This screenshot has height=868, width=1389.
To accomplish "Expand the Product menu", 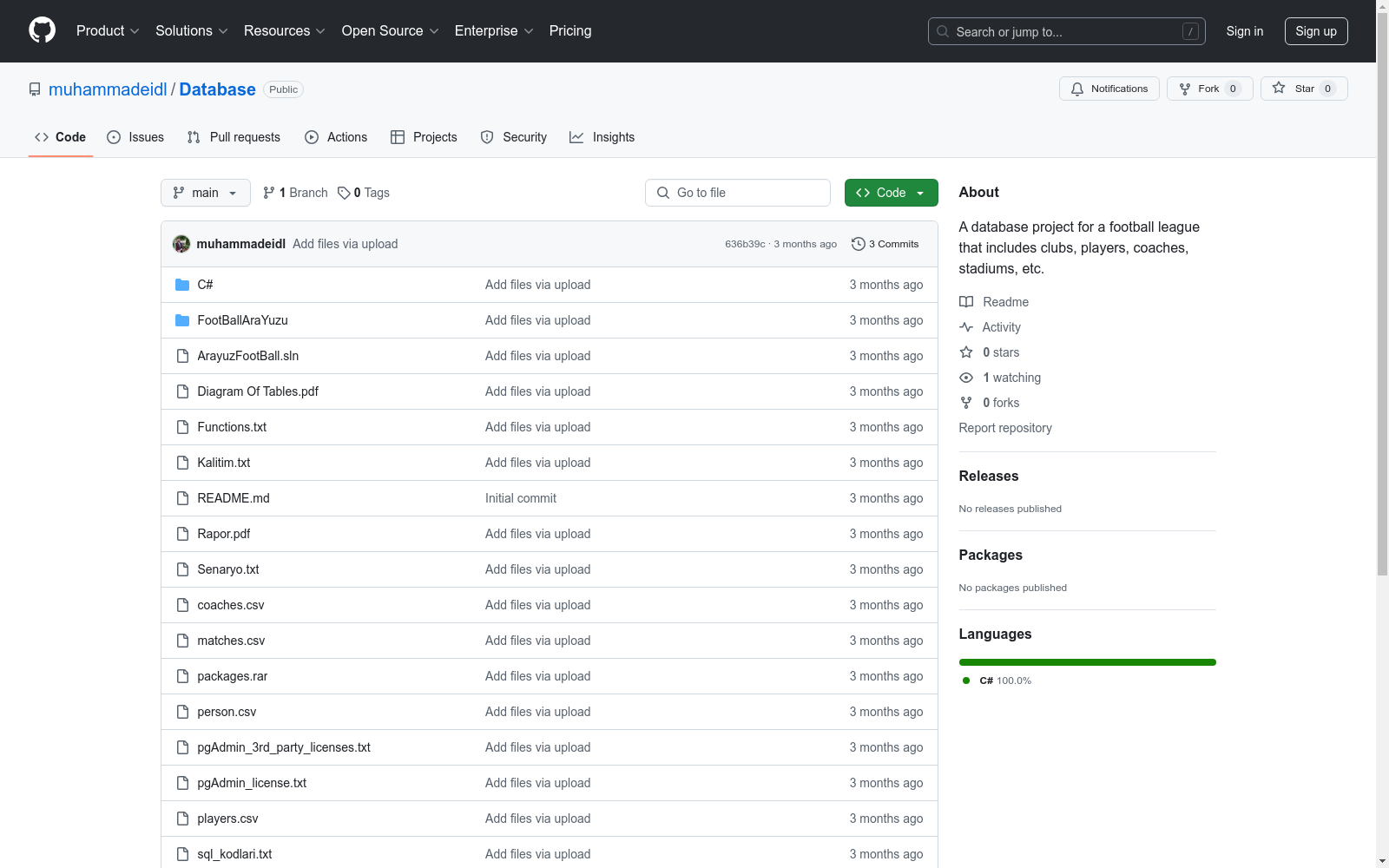I will point(108,30).
